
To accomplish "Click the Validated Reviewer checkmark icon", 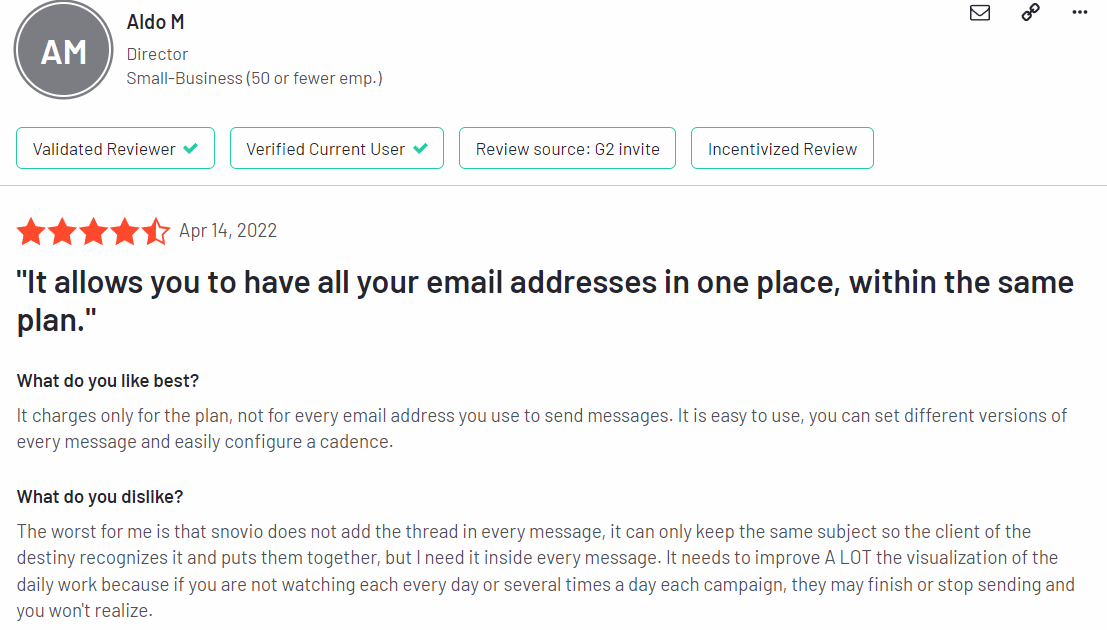I will [x=191, y=148].
